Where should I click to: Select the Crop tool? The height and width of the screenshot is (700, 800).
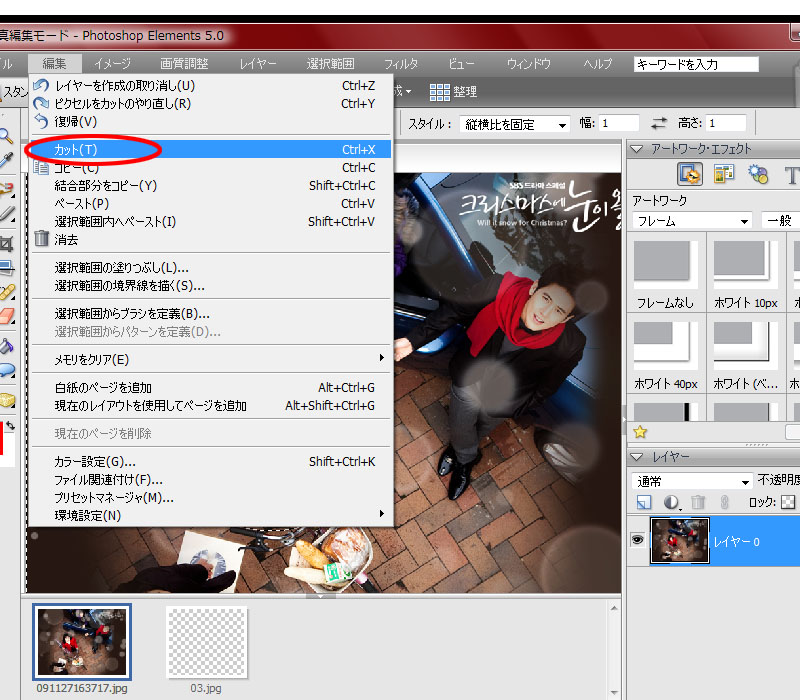coord(6,244)
